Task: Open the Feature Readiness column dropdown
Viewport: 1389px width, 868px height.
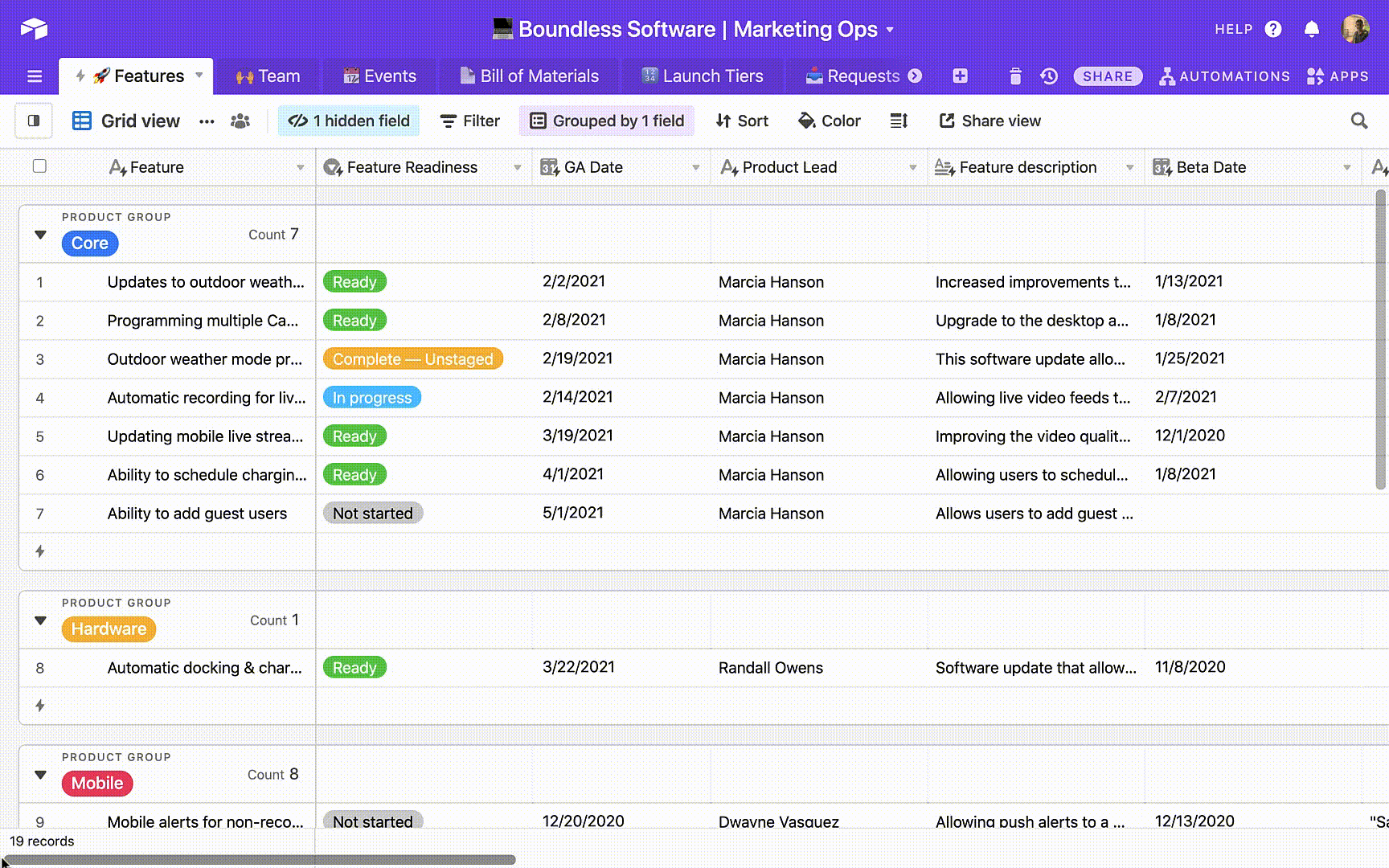Action: click(x=517, y=167)
